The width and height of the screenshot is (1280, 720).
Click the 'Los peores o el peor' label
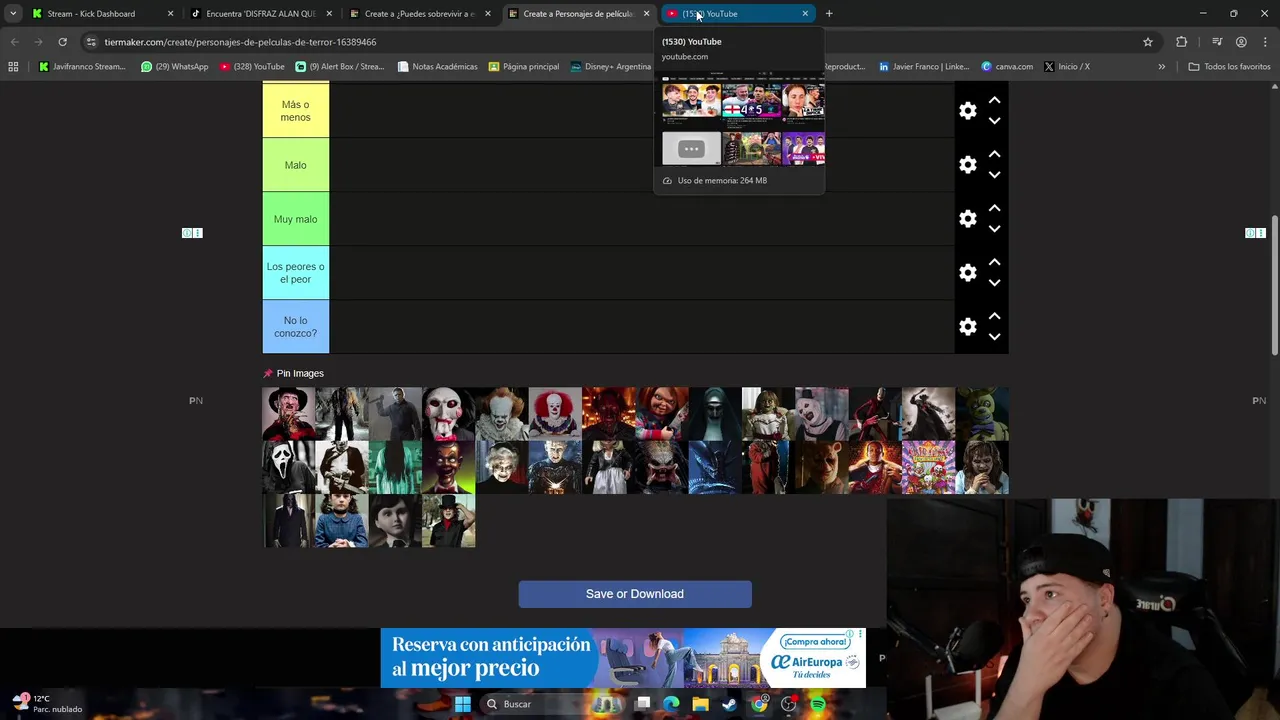coord(295,273)
